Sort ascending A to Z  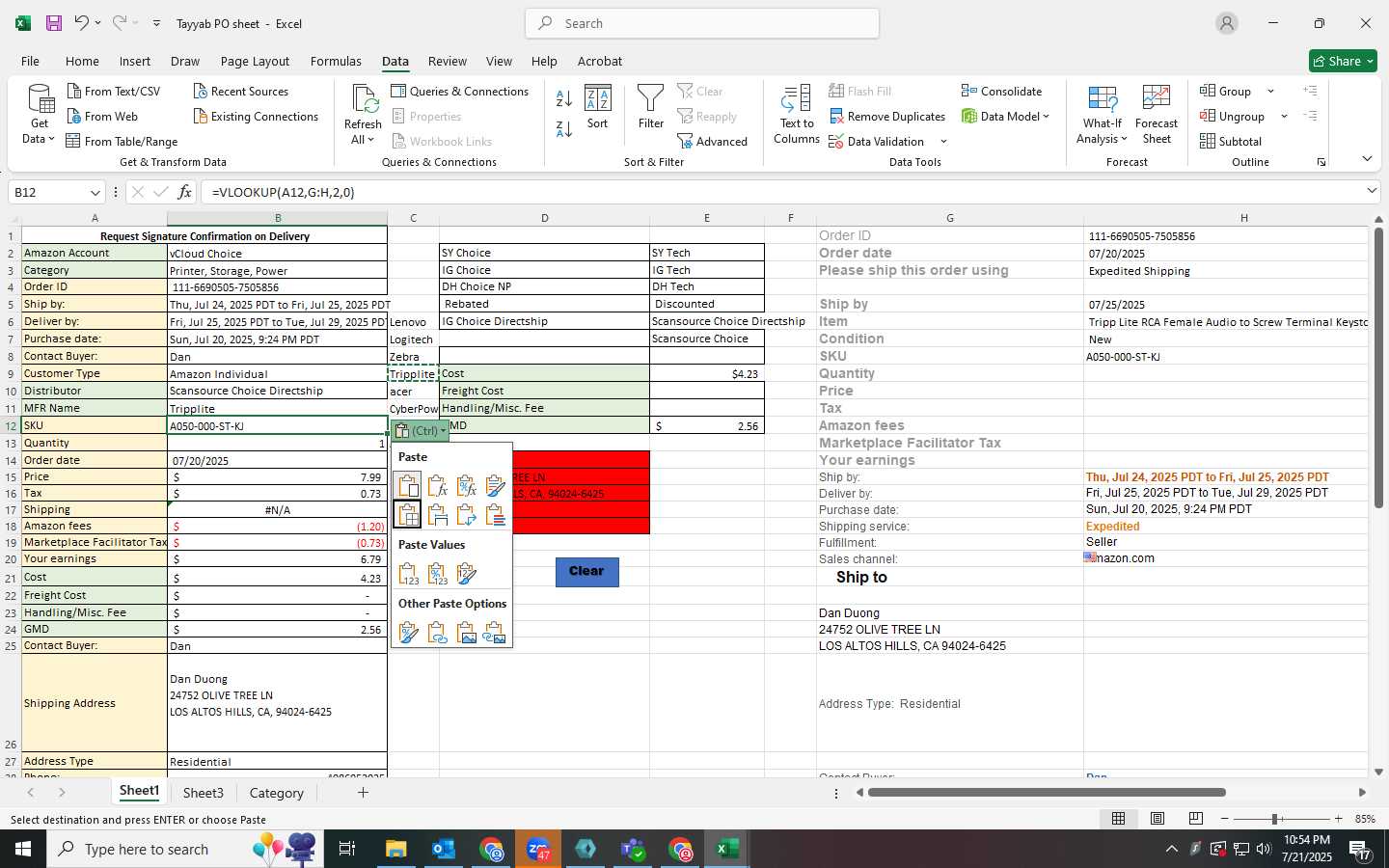pyautogui.click(x=564, y=97)
